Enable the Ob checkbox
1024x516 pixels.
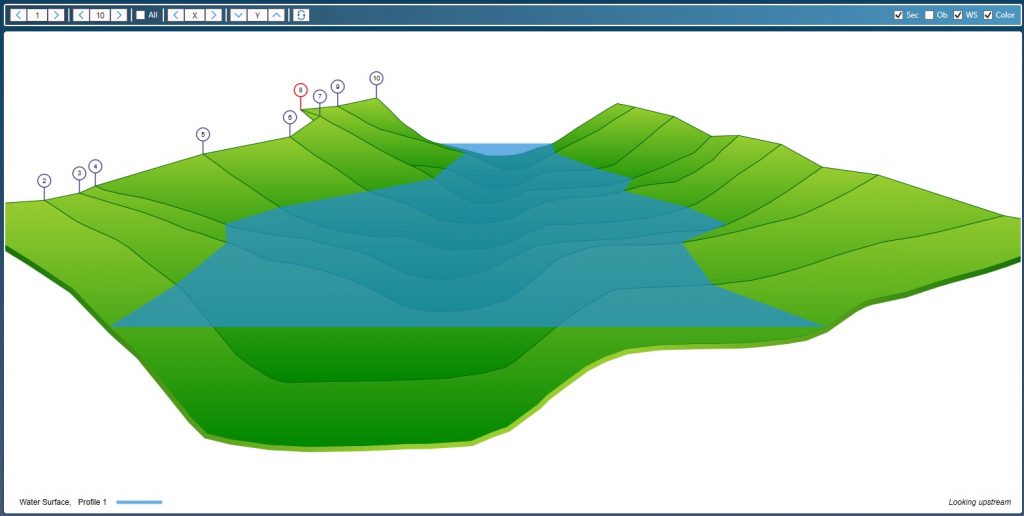pyautogui.click(x=929, y=15)
